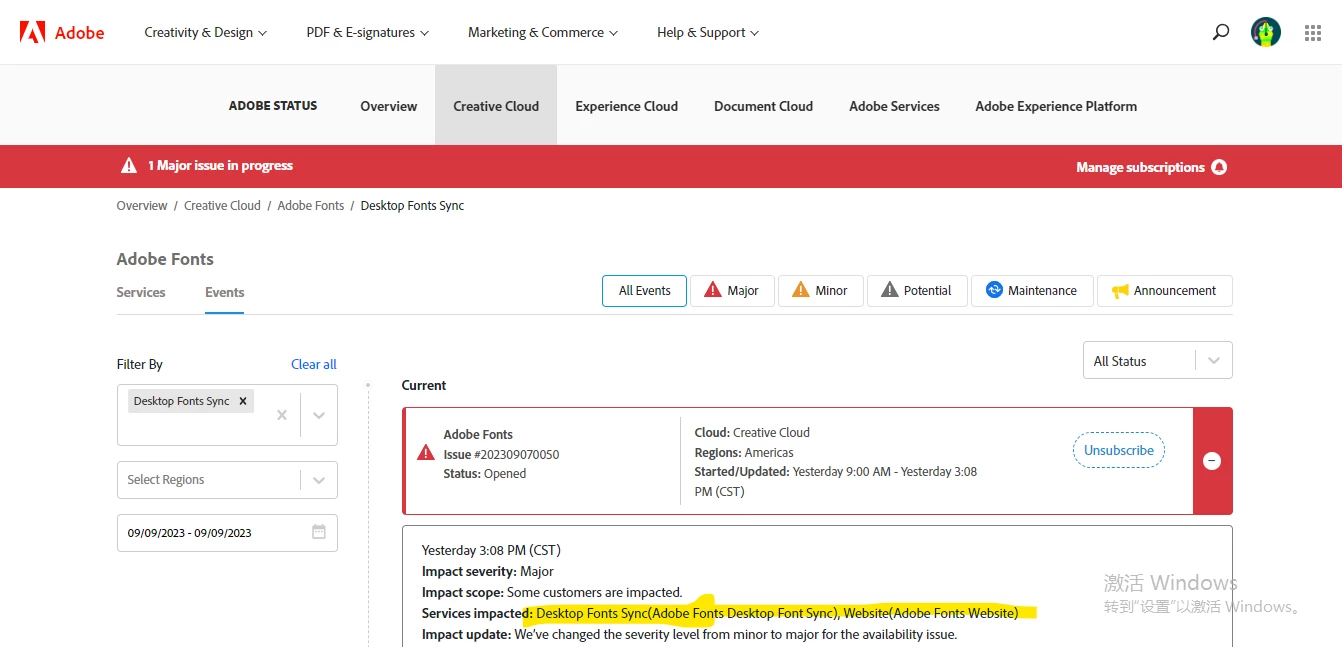Click the red warning icon on the issue card
The image size is (1342, 647).
click(x=426, y=453)
